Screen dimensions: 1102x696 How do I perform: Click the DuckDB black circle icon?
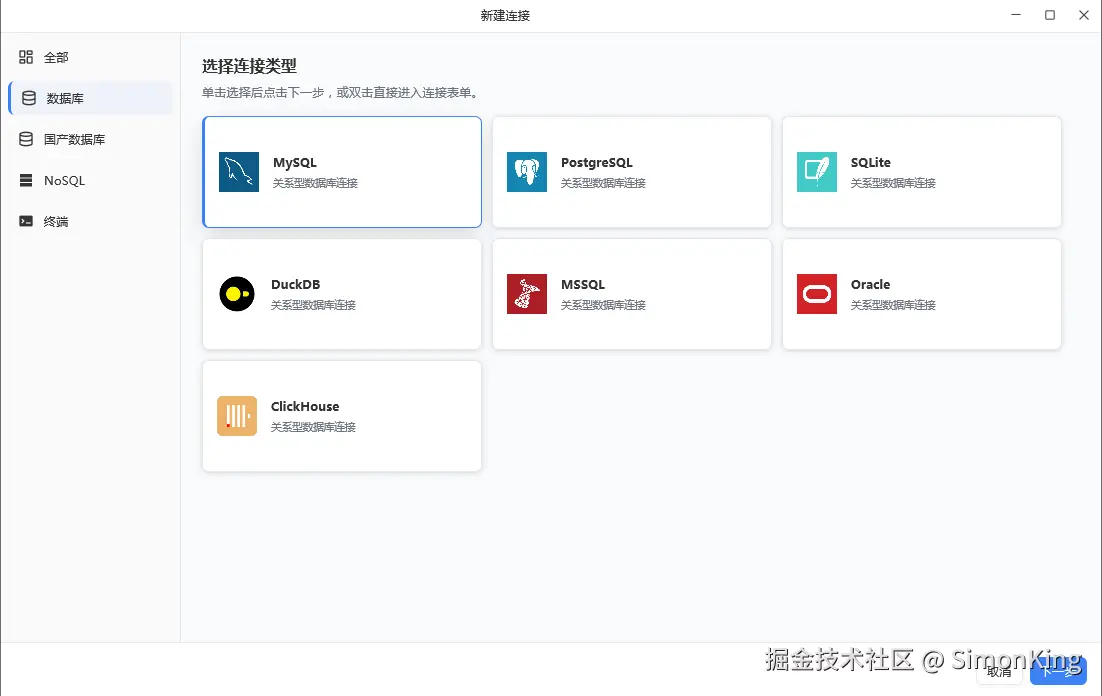pos(237,294)
